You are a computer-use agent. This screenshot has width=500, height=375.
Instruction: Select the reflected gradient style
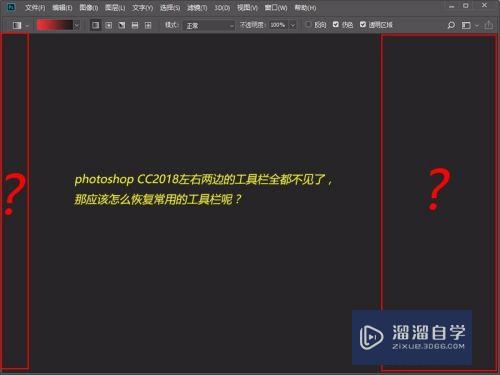pos(135,25)
